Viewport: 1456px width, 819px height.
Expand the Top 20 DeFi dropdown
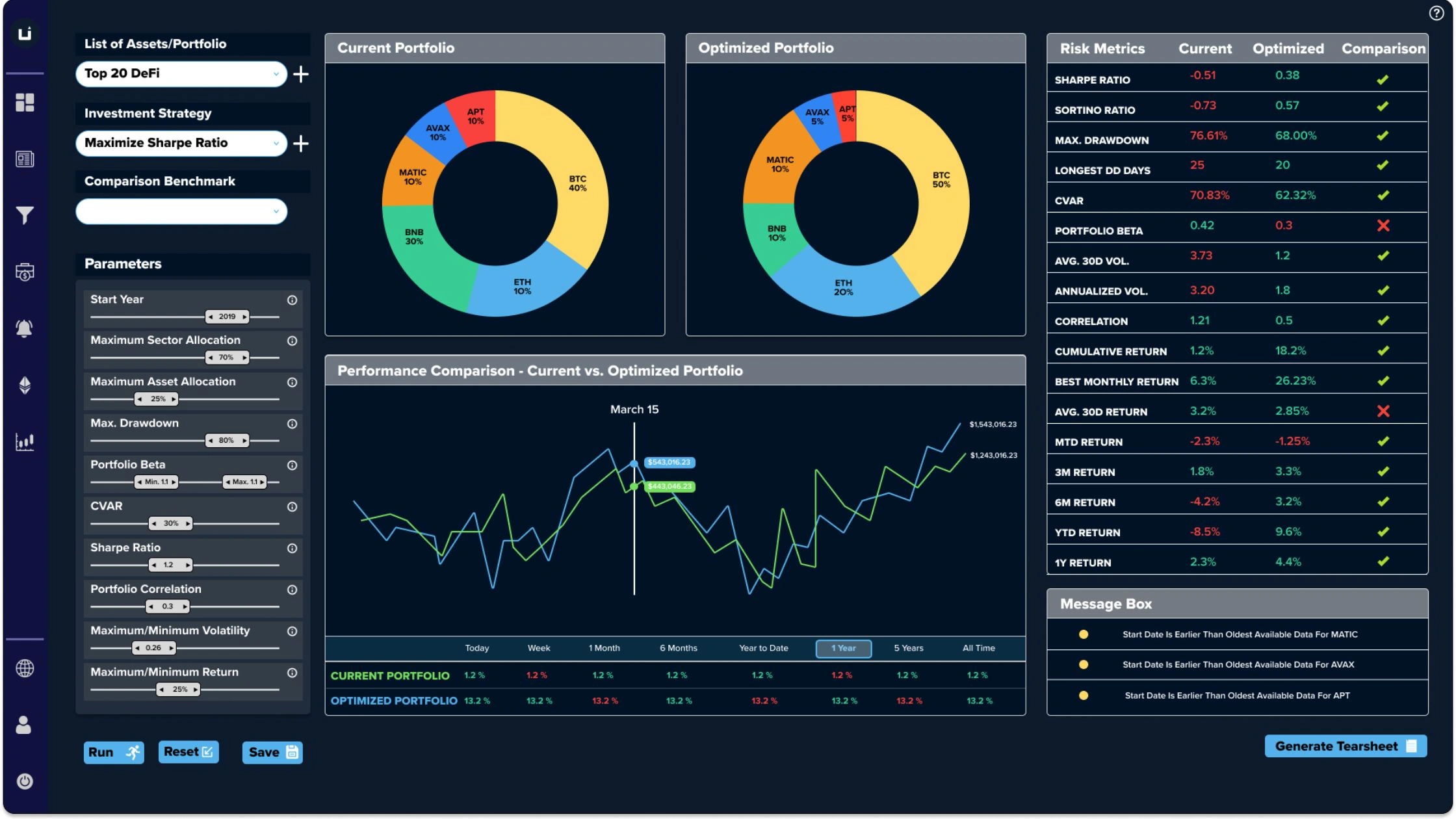(181, 74)
